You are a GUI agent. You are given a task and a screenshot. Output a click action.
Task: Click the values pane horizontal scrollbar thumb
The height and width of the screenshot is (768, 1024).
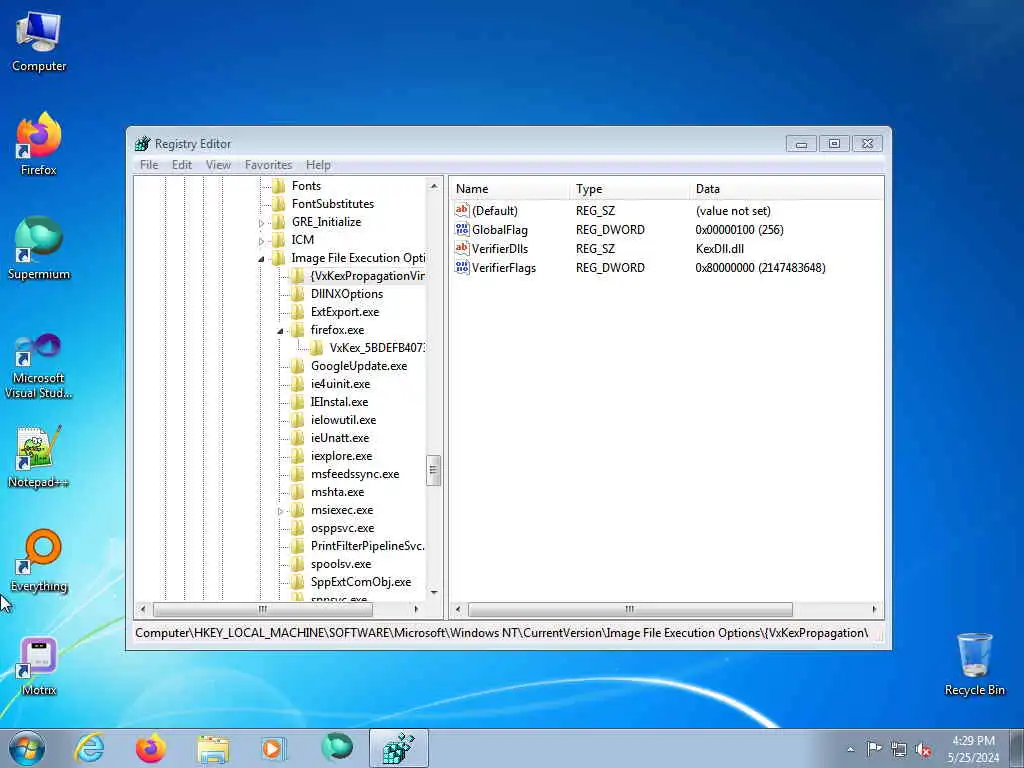click(630, 609)
